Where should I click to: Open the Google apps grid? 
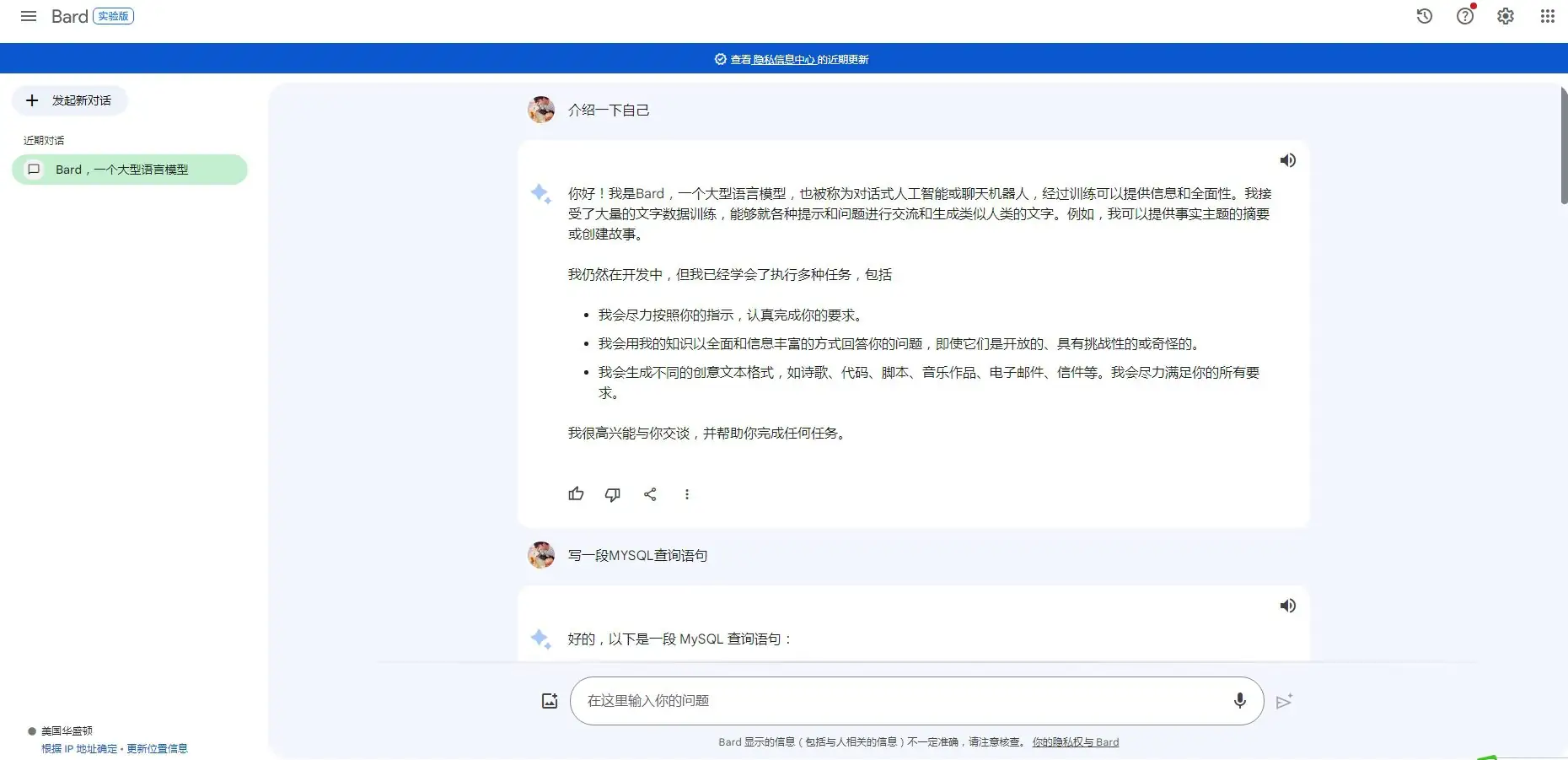click(x=1548, y=16)
